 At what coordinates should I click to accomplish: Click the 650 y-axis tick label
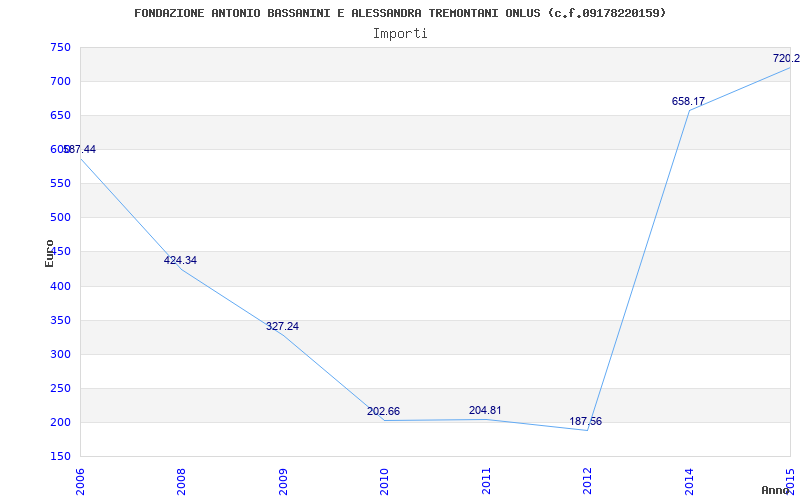60,115
